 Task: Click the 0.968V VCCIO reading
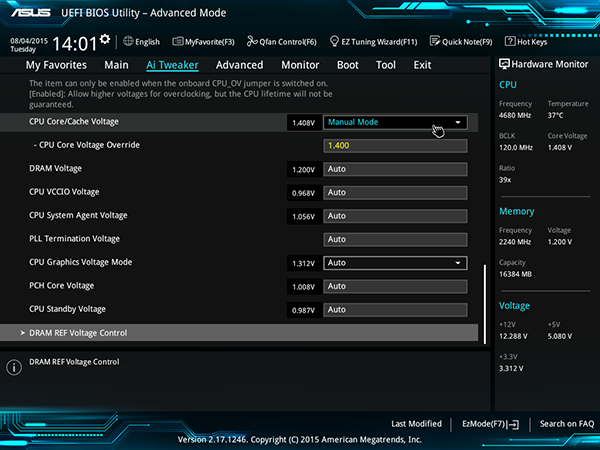(x=304, y=193)
